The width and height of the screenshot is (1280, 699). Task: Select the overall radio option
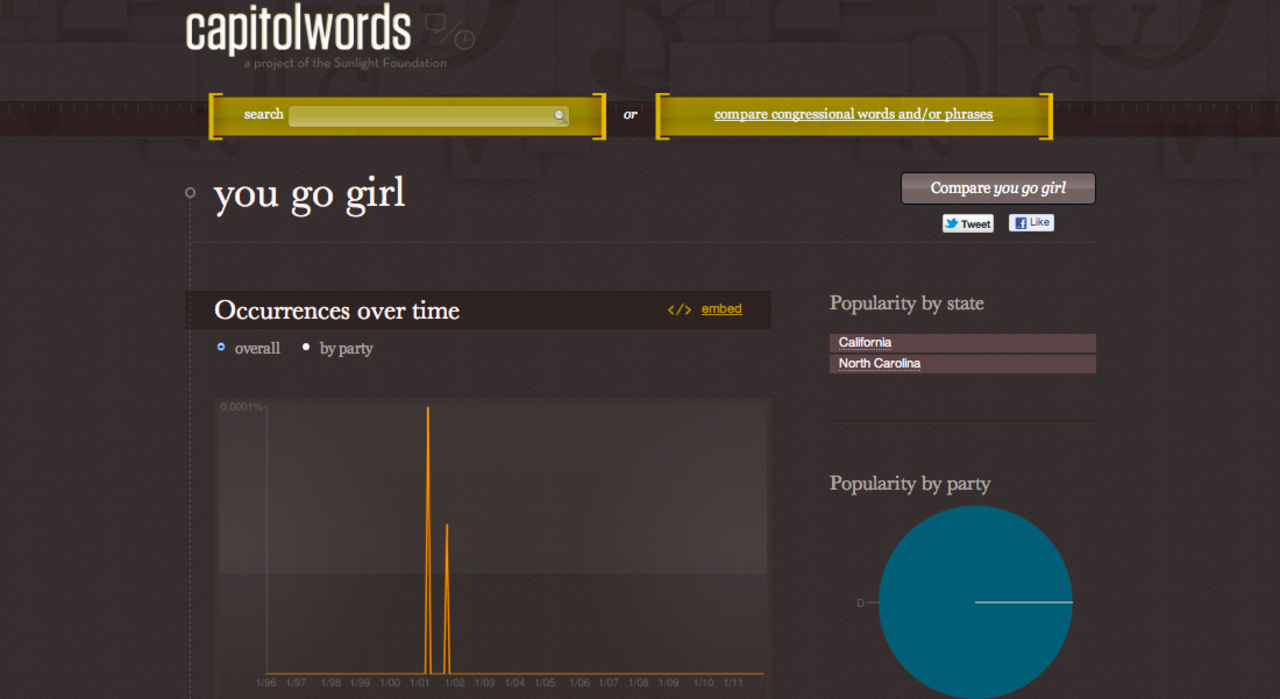tap(221, 348)
